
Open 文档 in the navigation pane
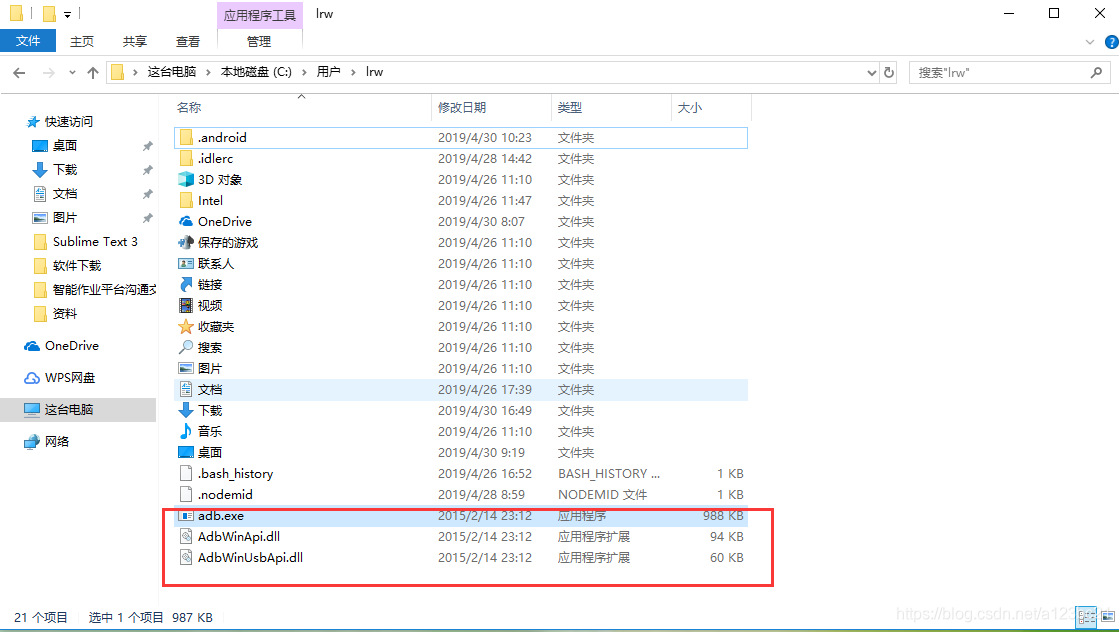[x=64, y=194]
